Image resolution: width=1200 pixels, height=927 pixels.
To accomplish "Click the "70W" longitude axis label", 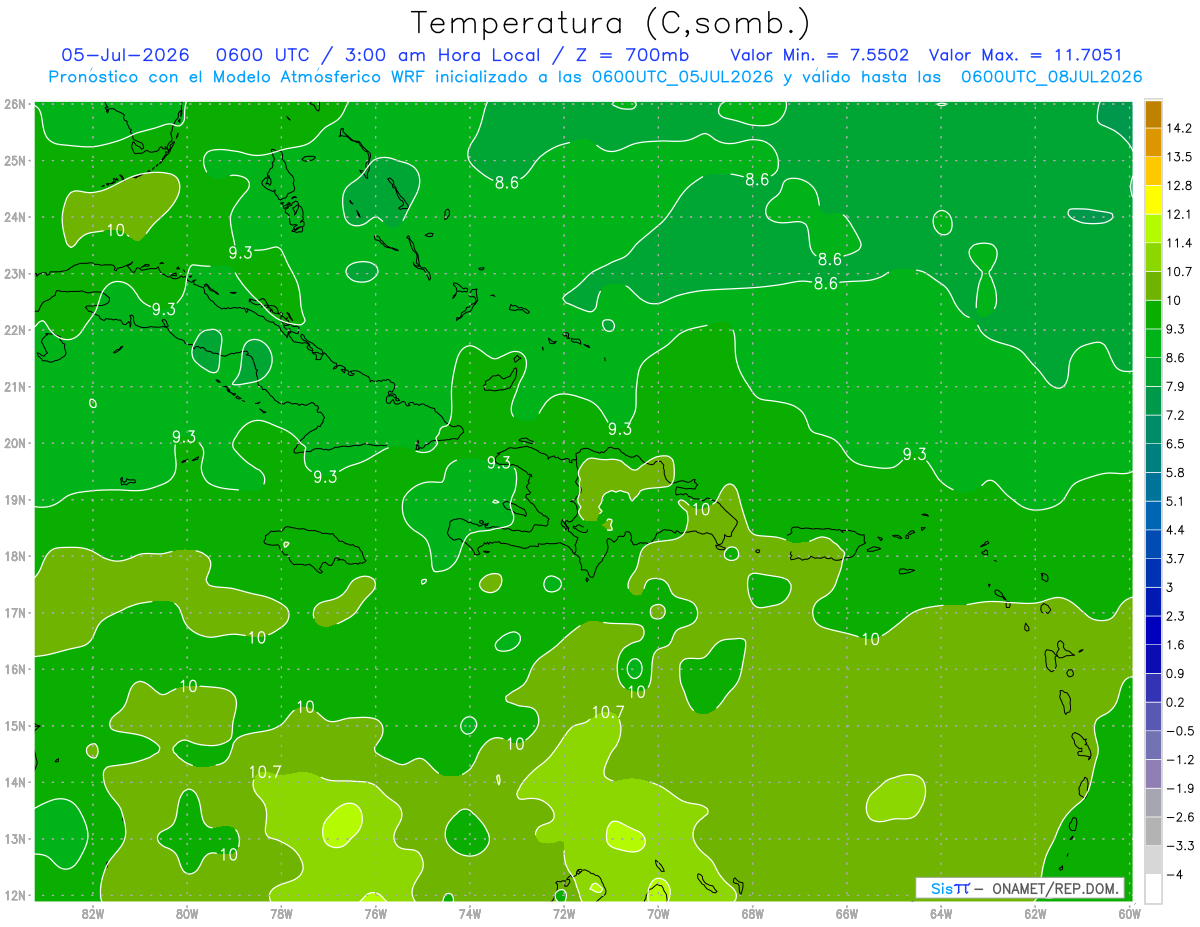I will [658, 912].
